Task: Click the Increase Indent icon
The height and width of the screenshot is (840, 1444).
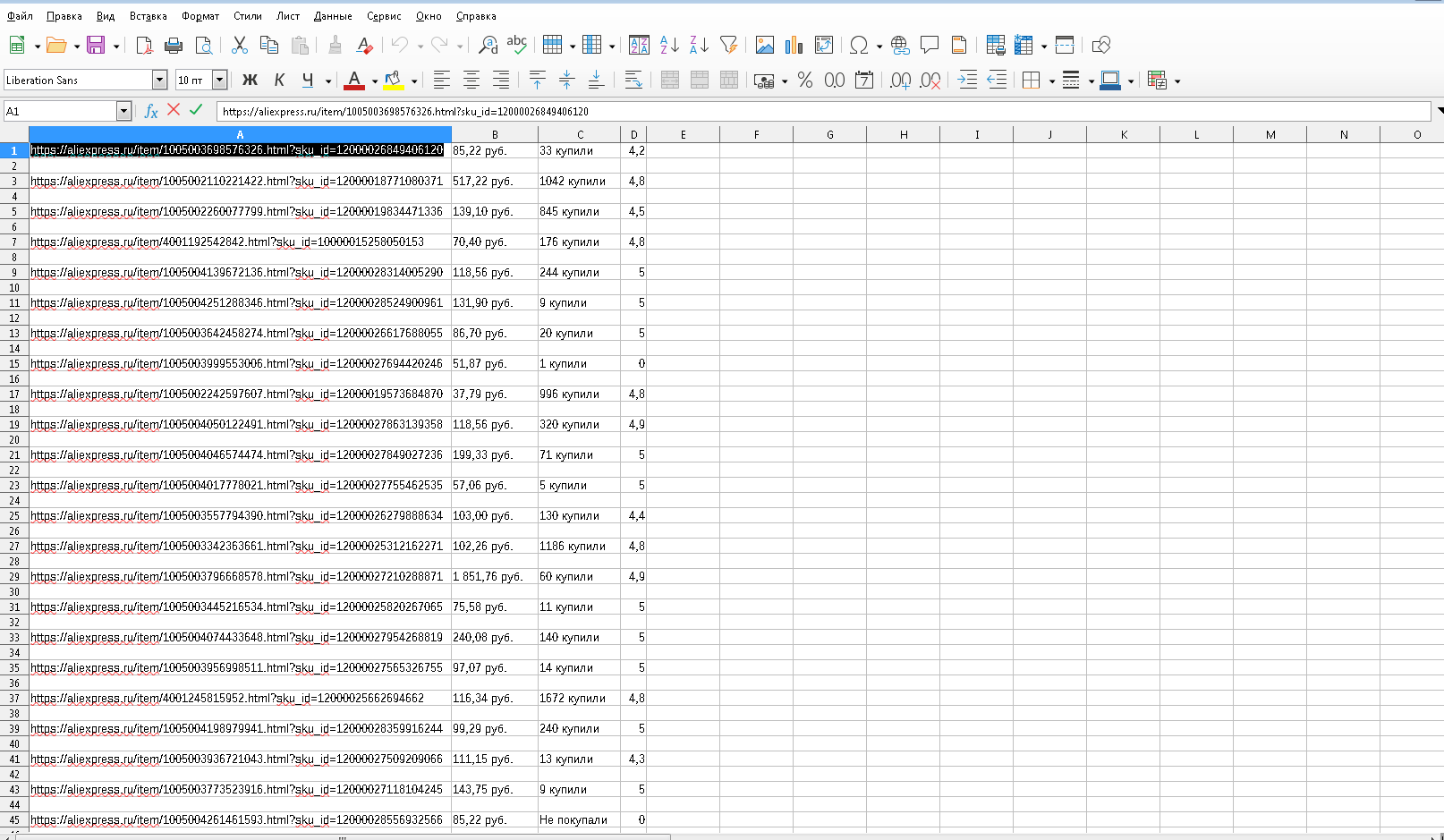Action: tap(967, 81)
